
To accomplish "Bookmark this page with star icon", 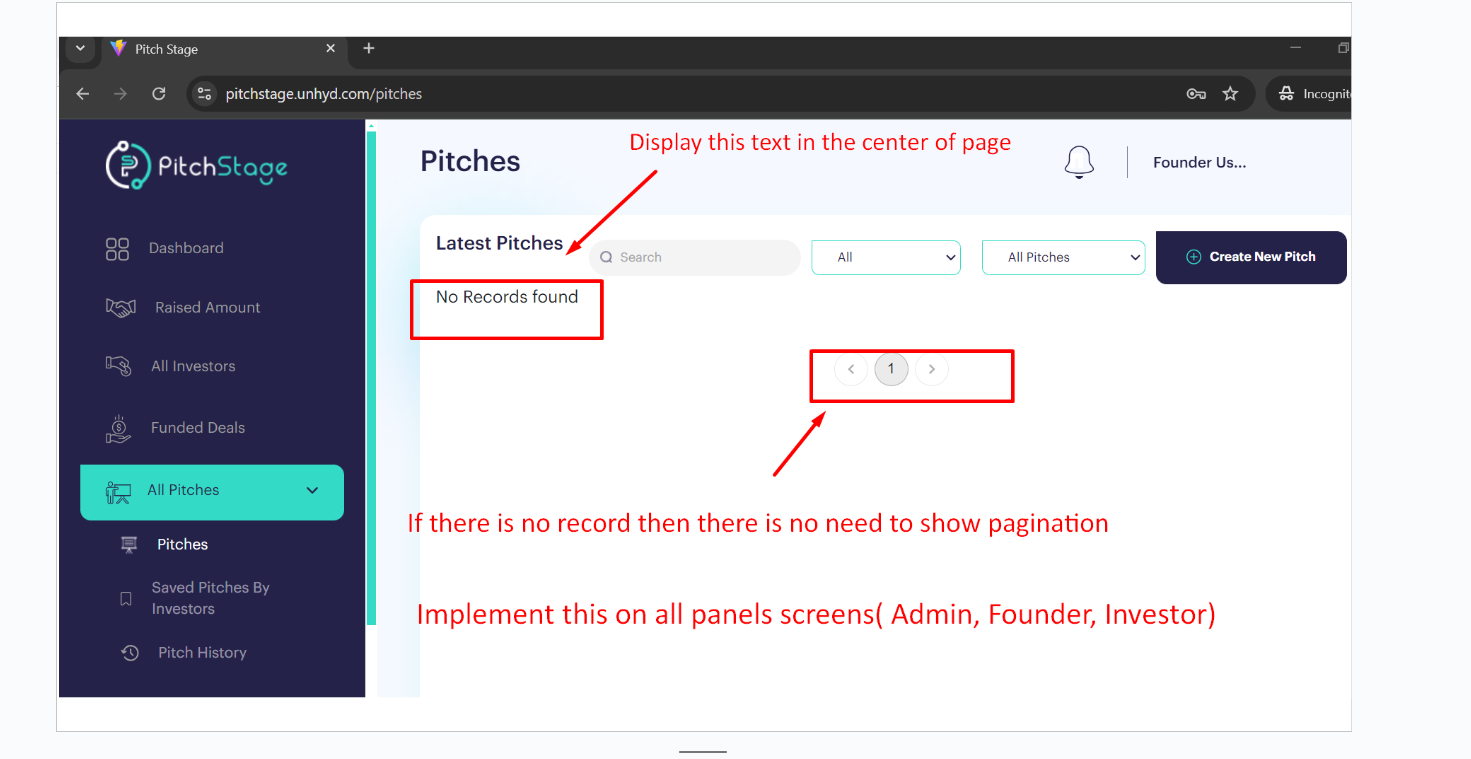I will tap(1230, 94).
